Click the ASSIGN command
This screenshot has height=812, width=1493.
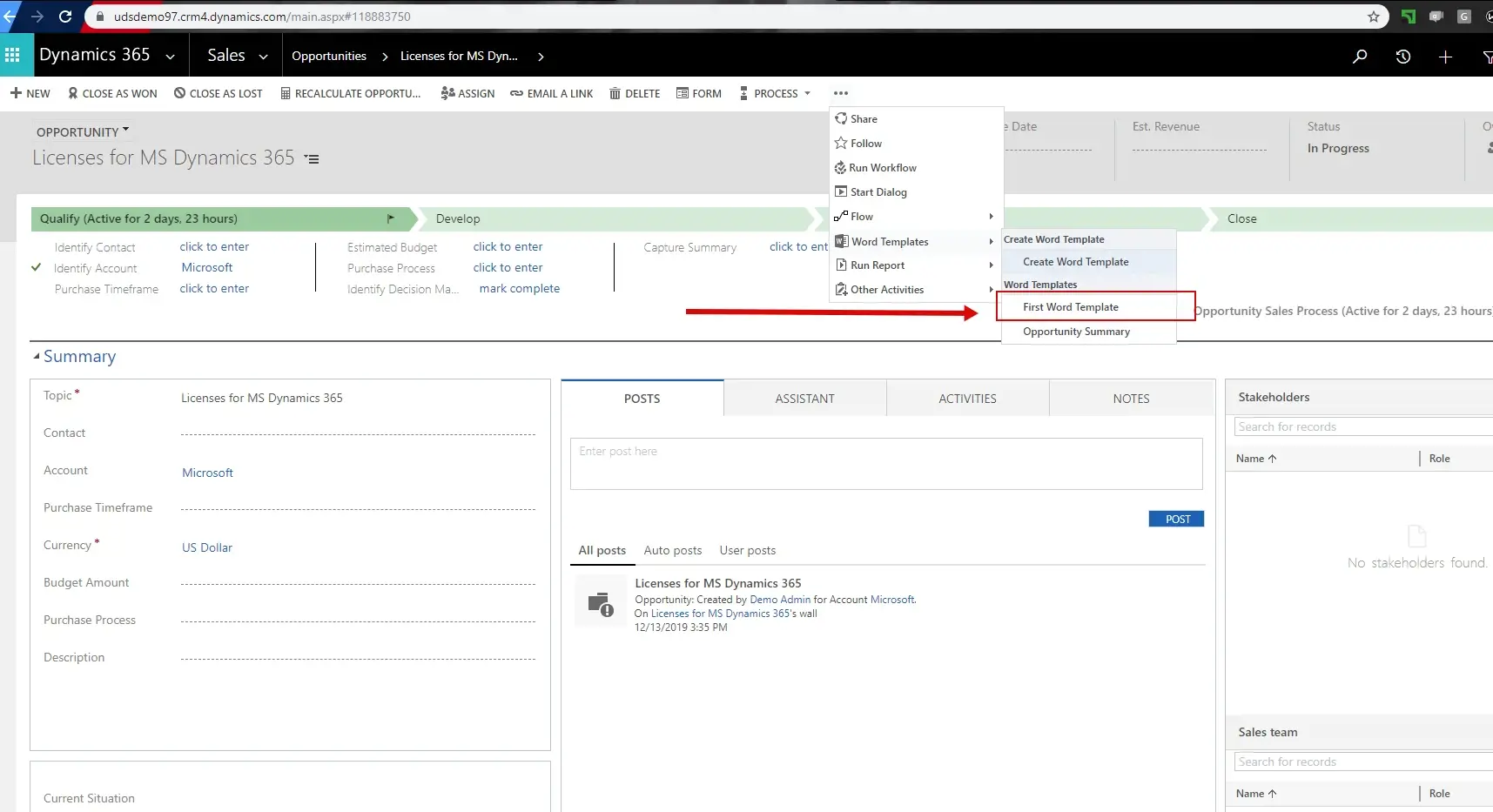tap(467, 93)
